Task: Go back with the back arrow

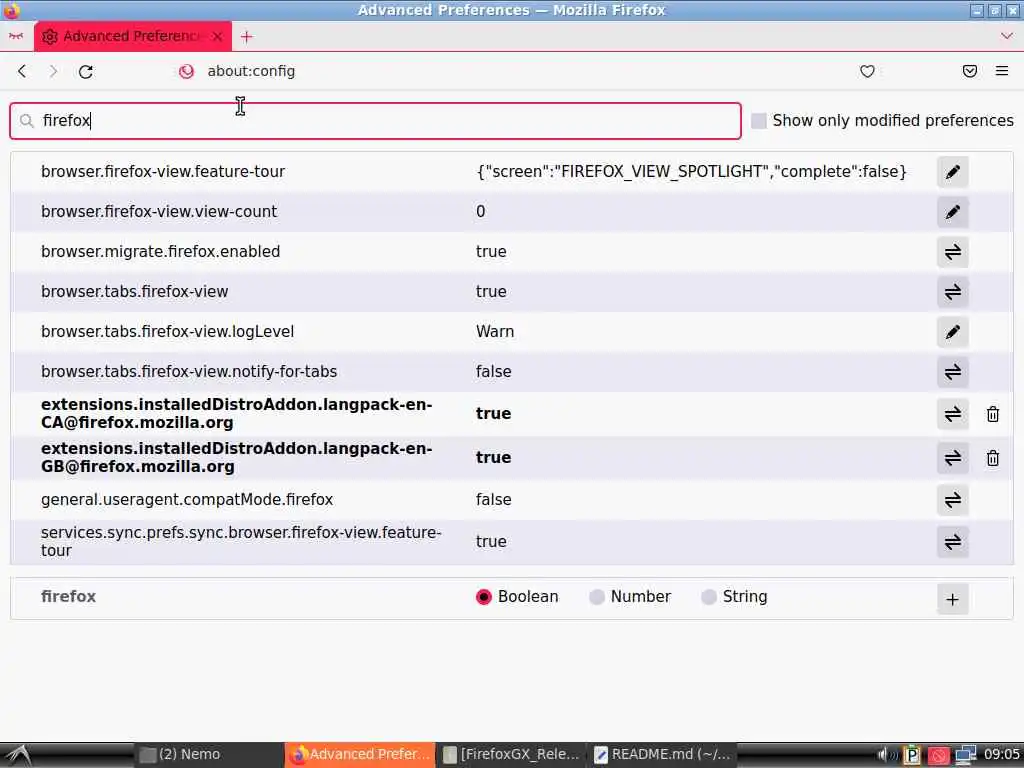Action: (22, 71)
